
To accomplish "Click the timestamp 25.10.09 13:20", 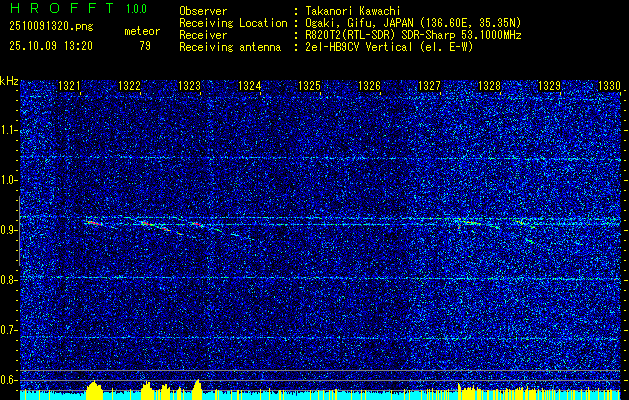I will click(x=51, y=46).
